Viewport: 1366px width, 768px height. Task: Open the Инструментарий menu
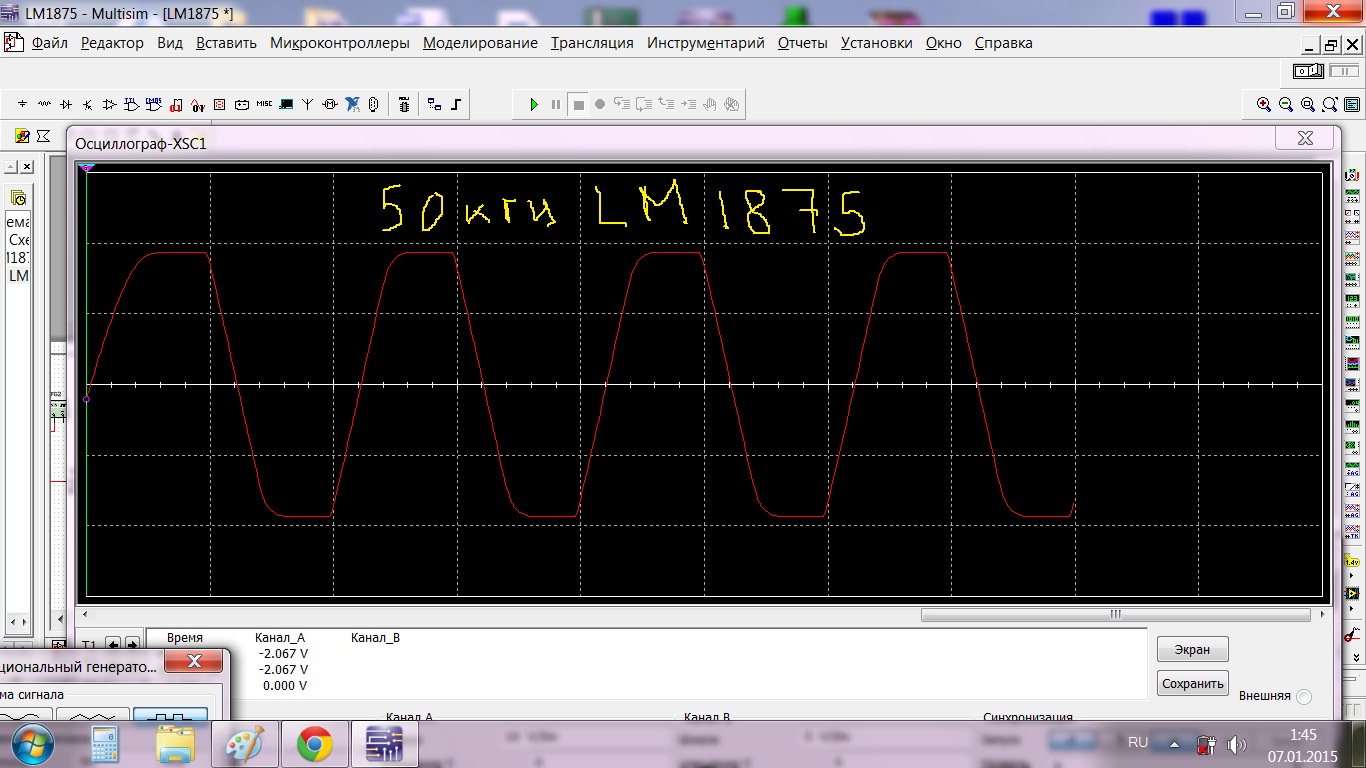[x=706, y=43]
